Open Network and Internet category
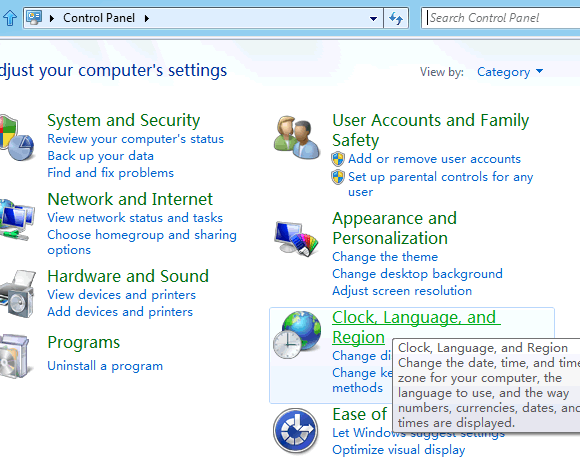 point(130,199)
